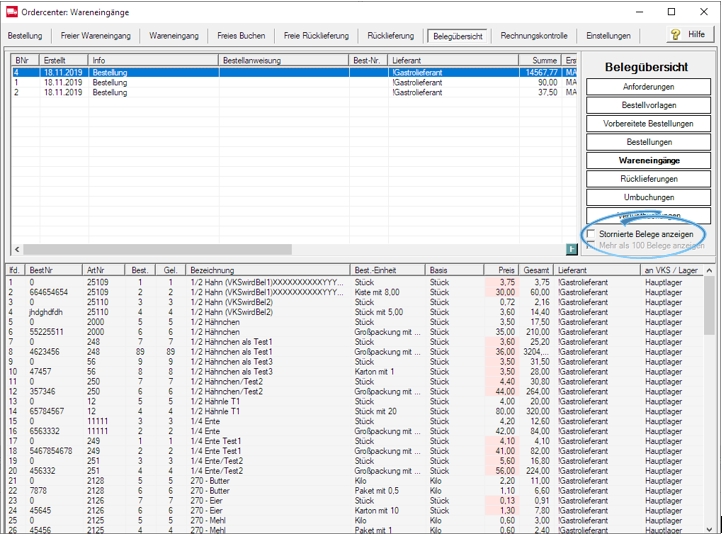The image size is (722, 537).
Task: Show Vorbereitete Bestellungen
Action: coord(648,123)
